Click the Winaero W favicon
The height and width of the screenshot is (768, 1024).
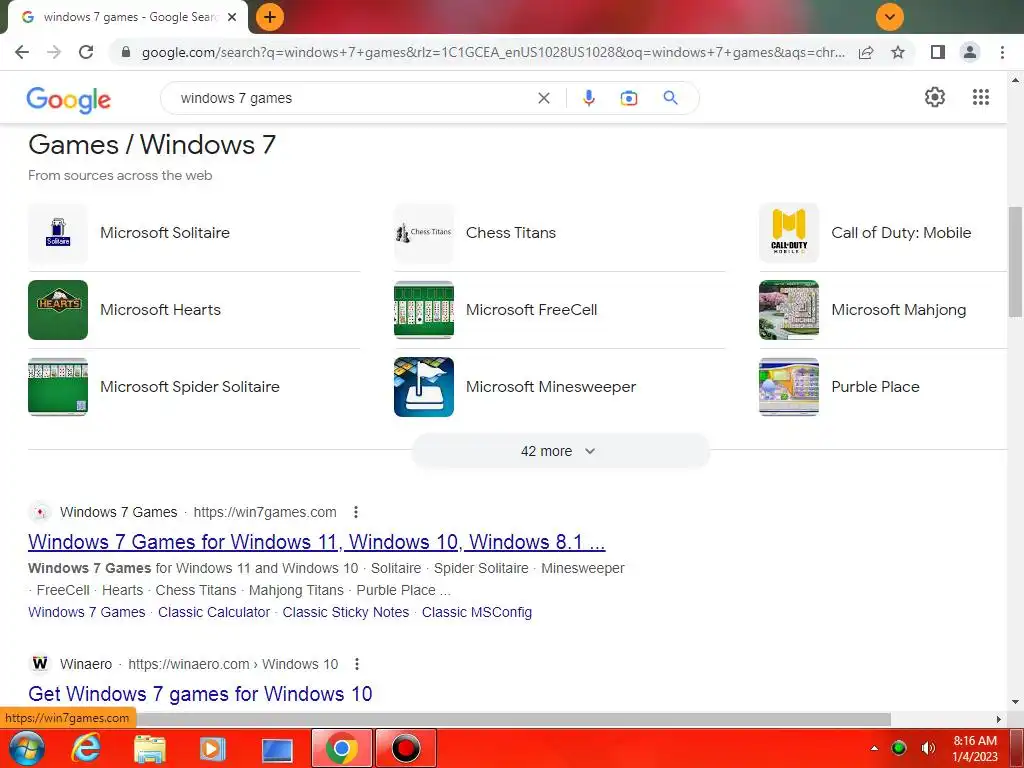[x=40, y=664]
